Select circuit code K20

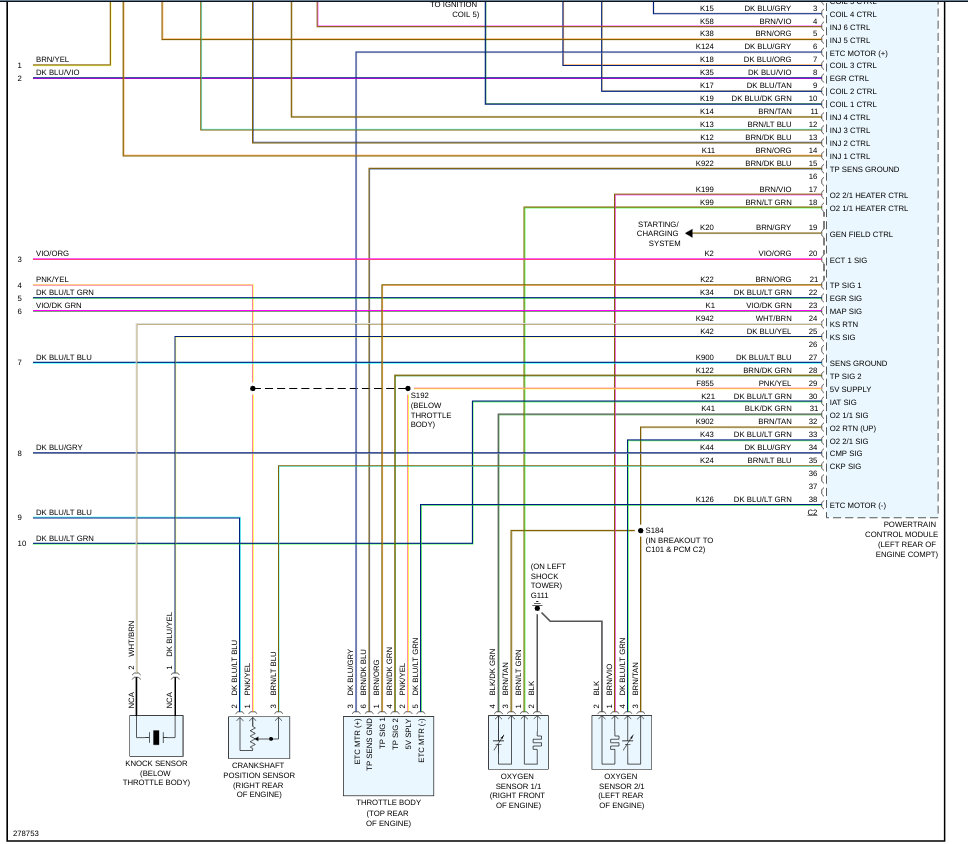706,227
